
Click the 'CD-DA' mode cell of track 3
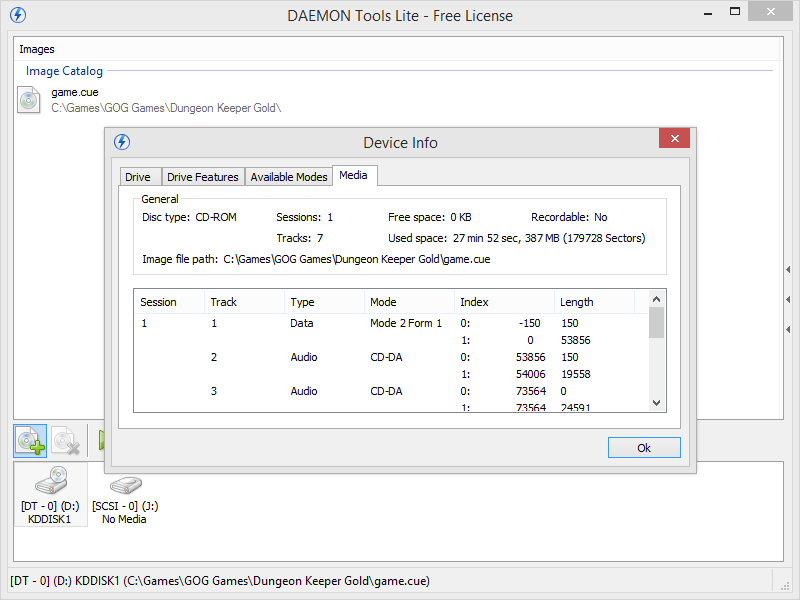(386, 391)
